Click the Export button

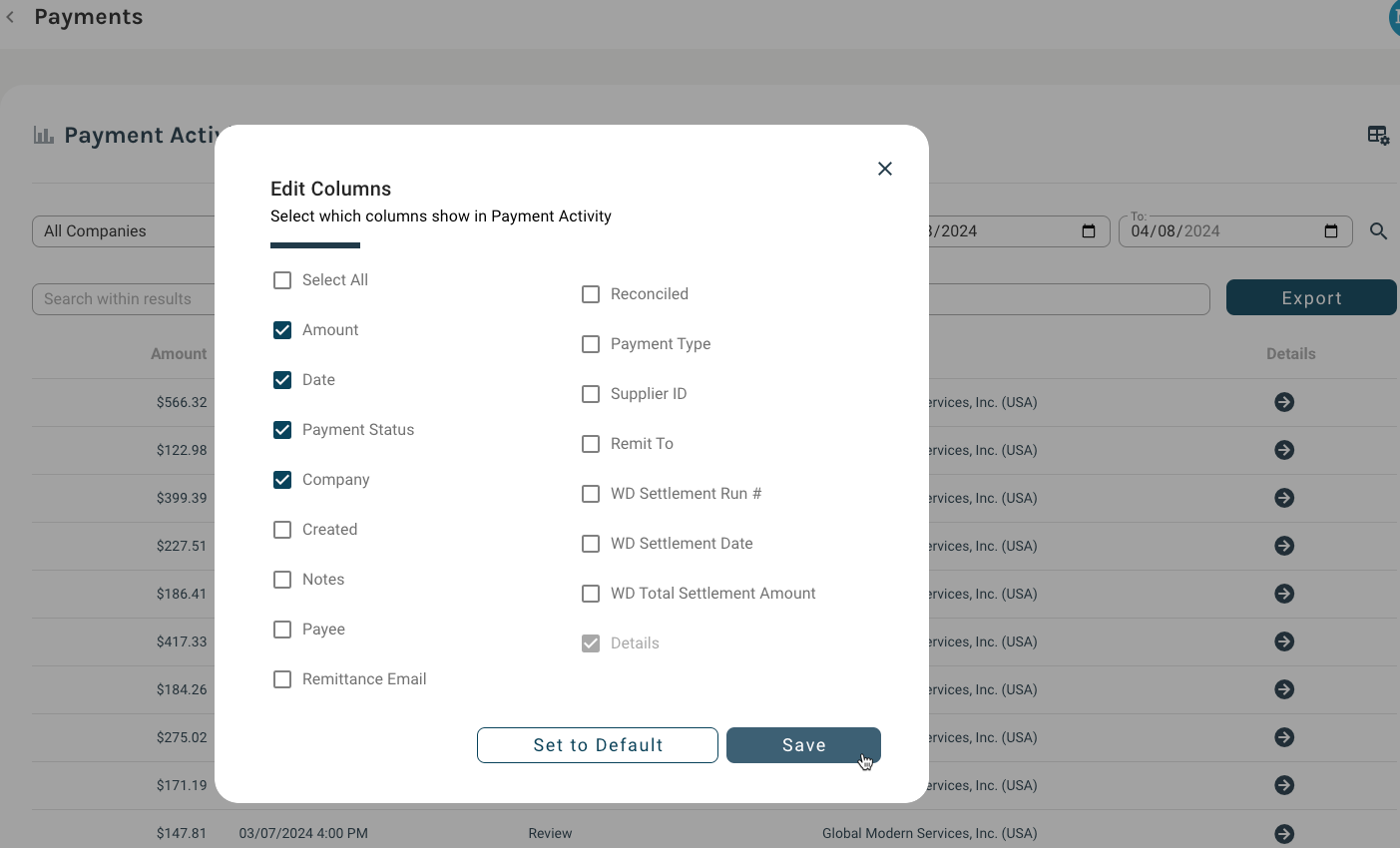1311,297
